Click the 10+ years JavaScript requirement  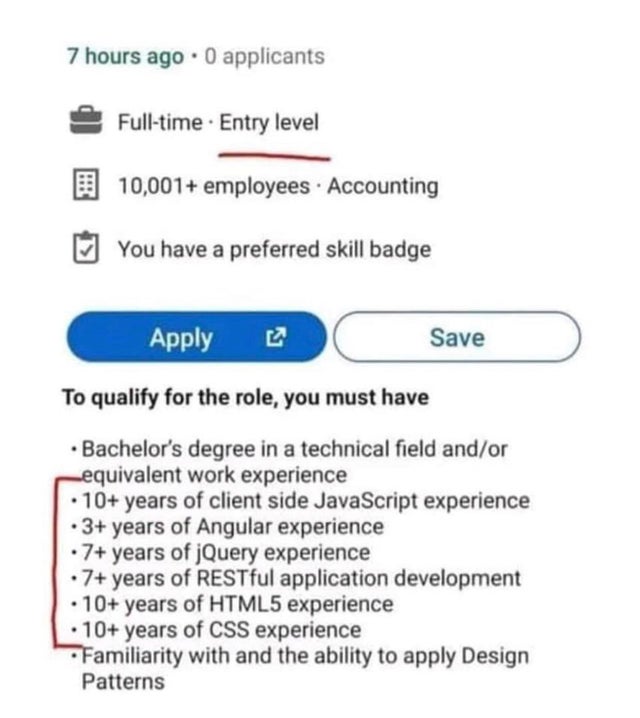pyautogui.click(x=301, y=500)
